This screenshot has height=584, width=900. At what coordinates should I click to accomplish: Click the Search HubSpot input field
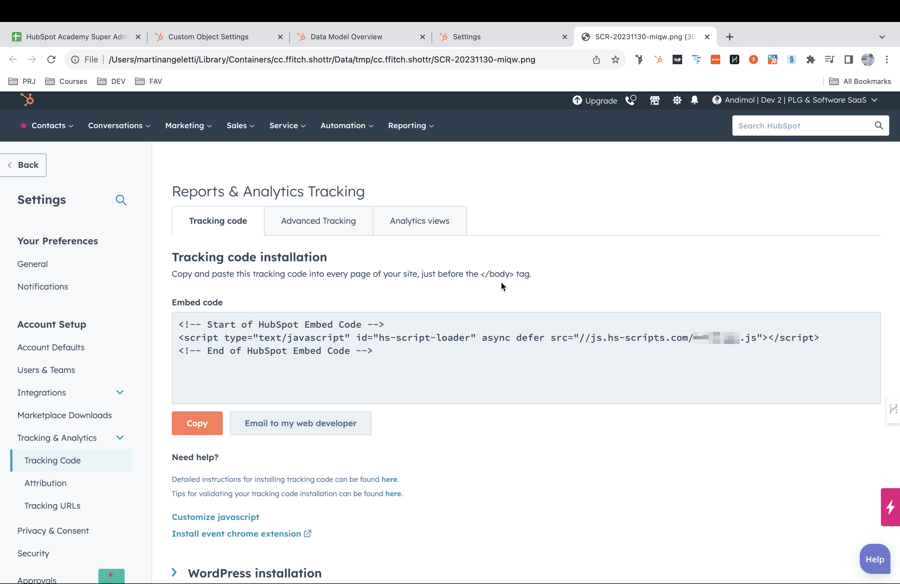802,126
